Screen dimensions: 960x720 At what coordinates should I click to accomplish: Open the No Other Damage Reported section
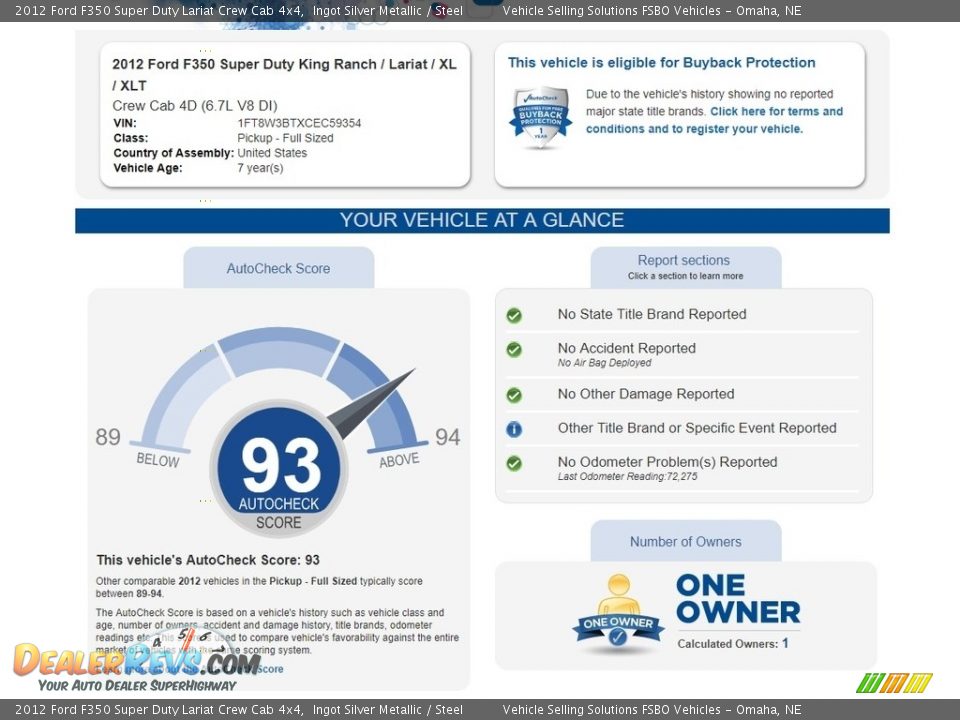(646, 394)
